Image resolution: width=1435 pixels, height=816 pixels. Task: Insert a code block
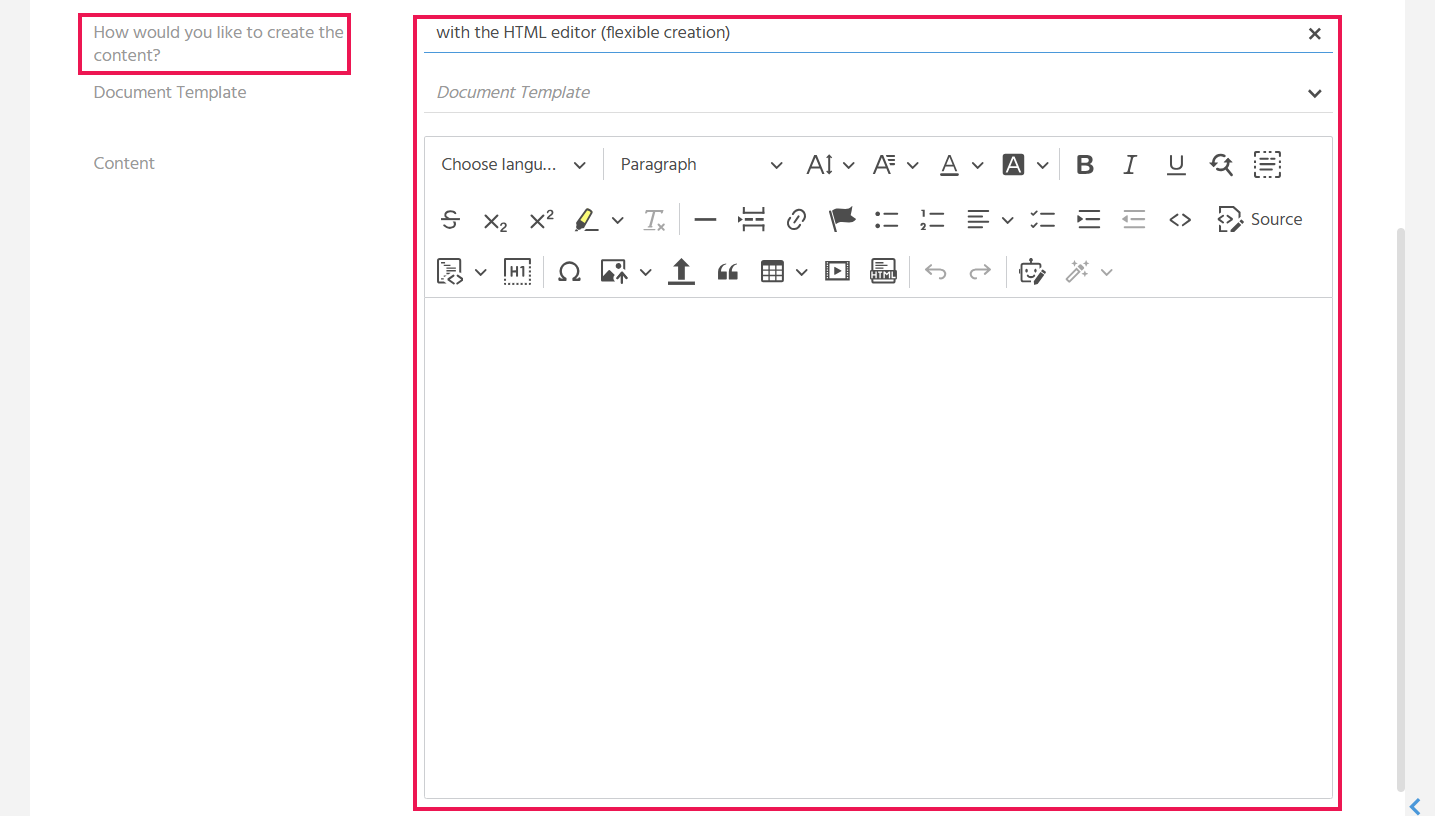point(451,272)
